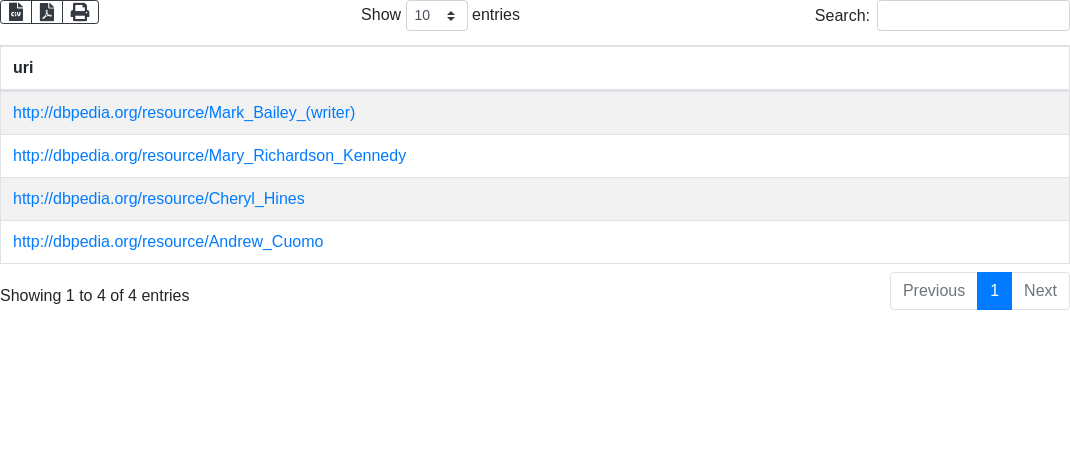
Task: Export the table as CSV
Action: click(x=16, y=12)
